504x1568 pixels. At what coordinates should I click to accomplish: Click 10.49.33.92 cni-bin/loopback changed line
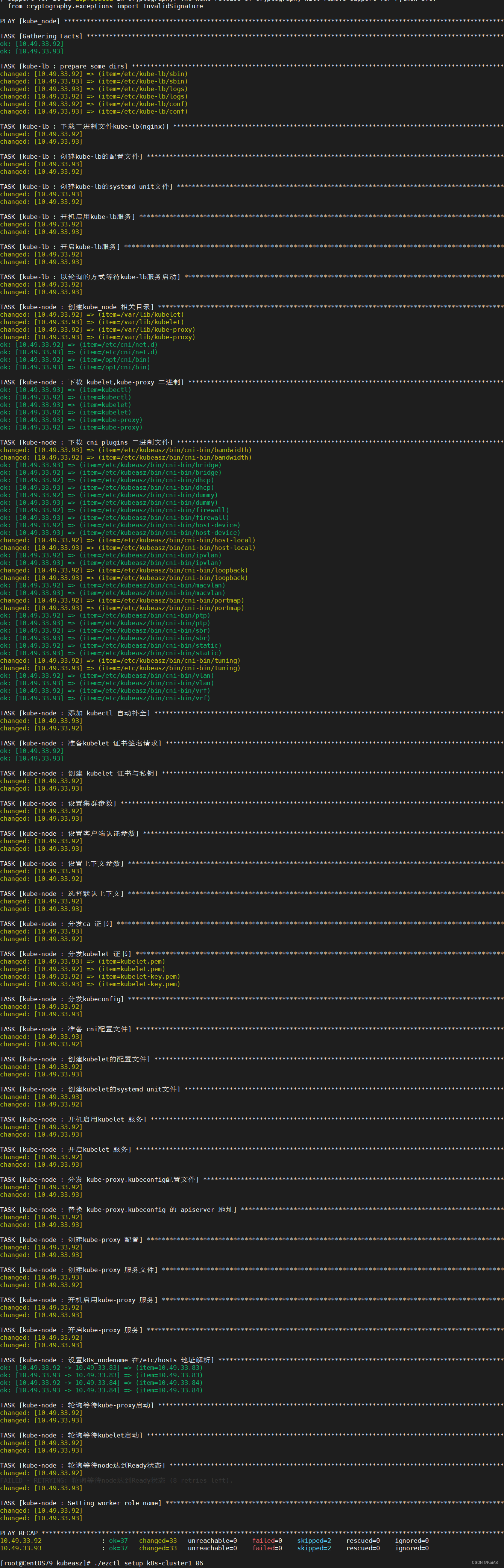click(124, 570)
